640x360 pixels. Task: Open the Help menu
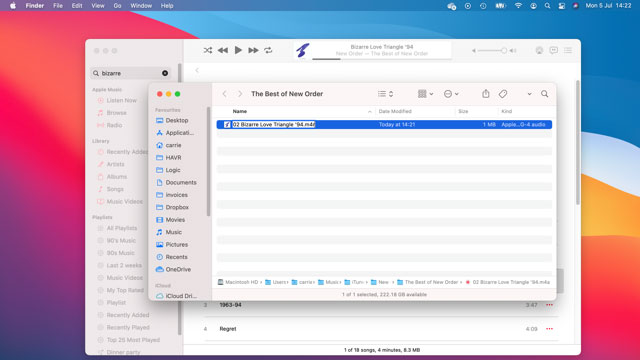click(x=167, y=6)
